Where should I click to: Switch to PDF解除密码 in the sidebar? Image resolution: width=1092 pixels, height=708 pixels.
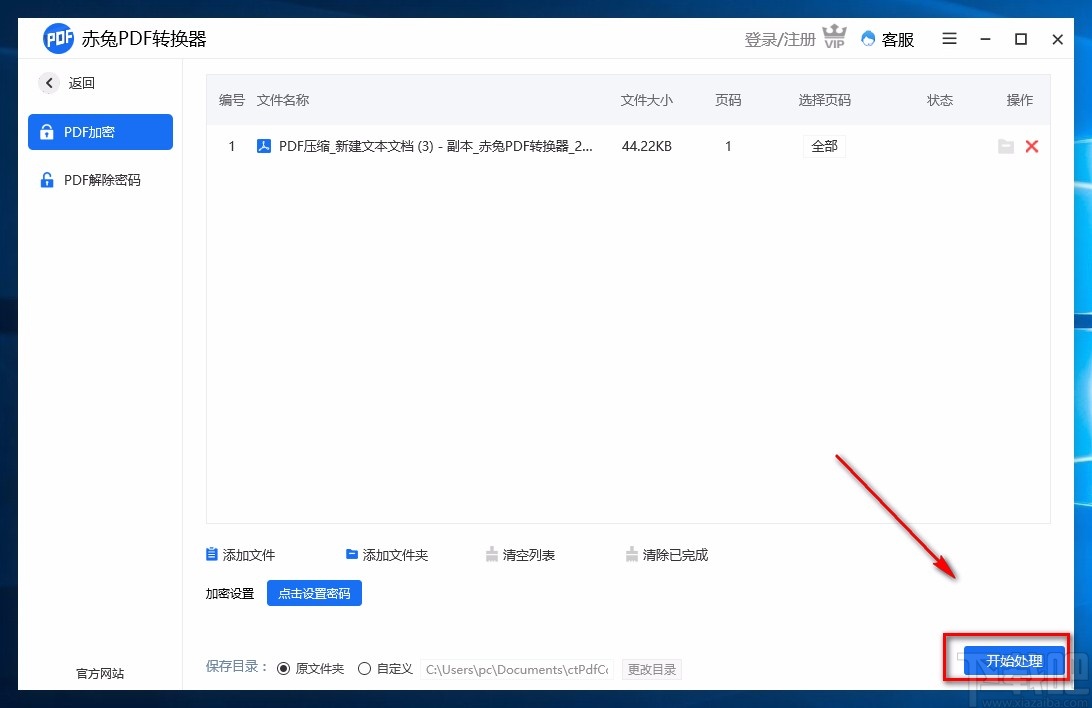100,180
